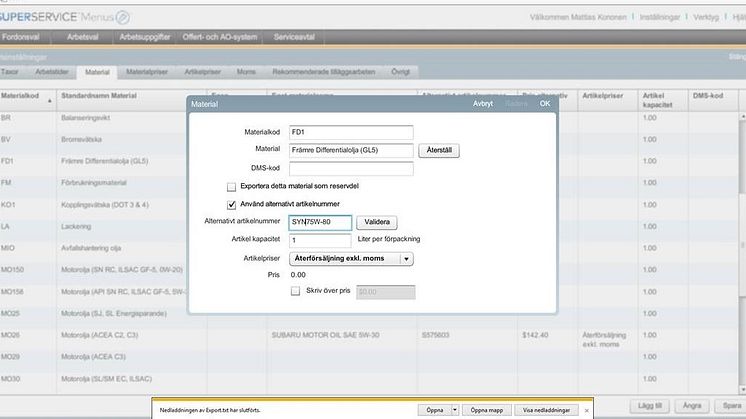Switch to Rekommenderade tilläggsarbeten tab
This screenshot has width=746, height=419.
[x=324, y=72]
